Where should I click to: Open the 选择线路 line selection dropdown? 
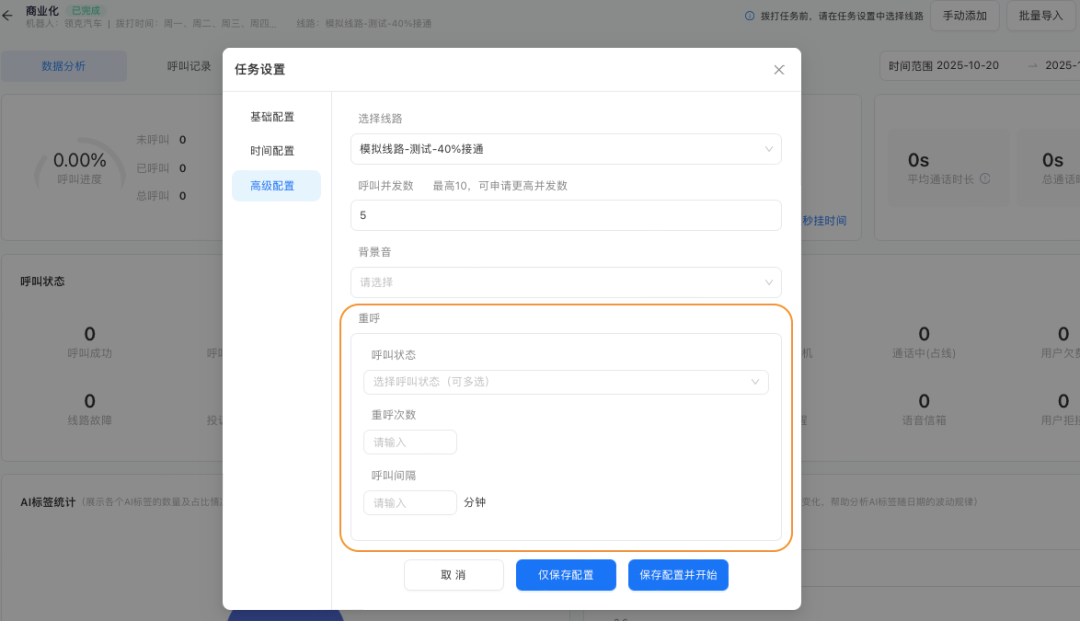566,148
